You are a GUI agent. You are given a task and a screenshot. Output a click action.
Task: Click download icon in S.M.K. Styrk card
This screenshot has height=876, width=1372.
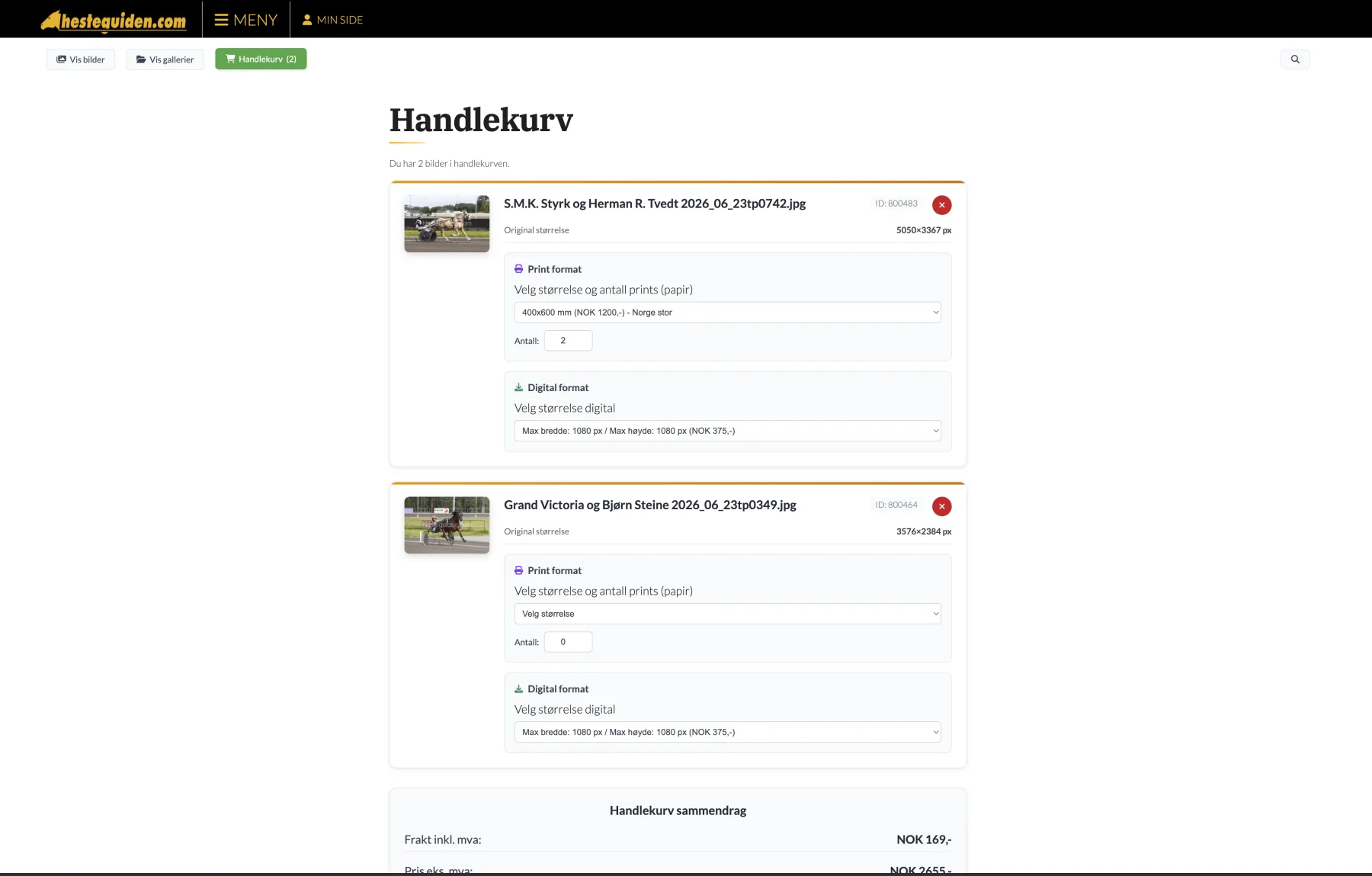click(518, 387)
